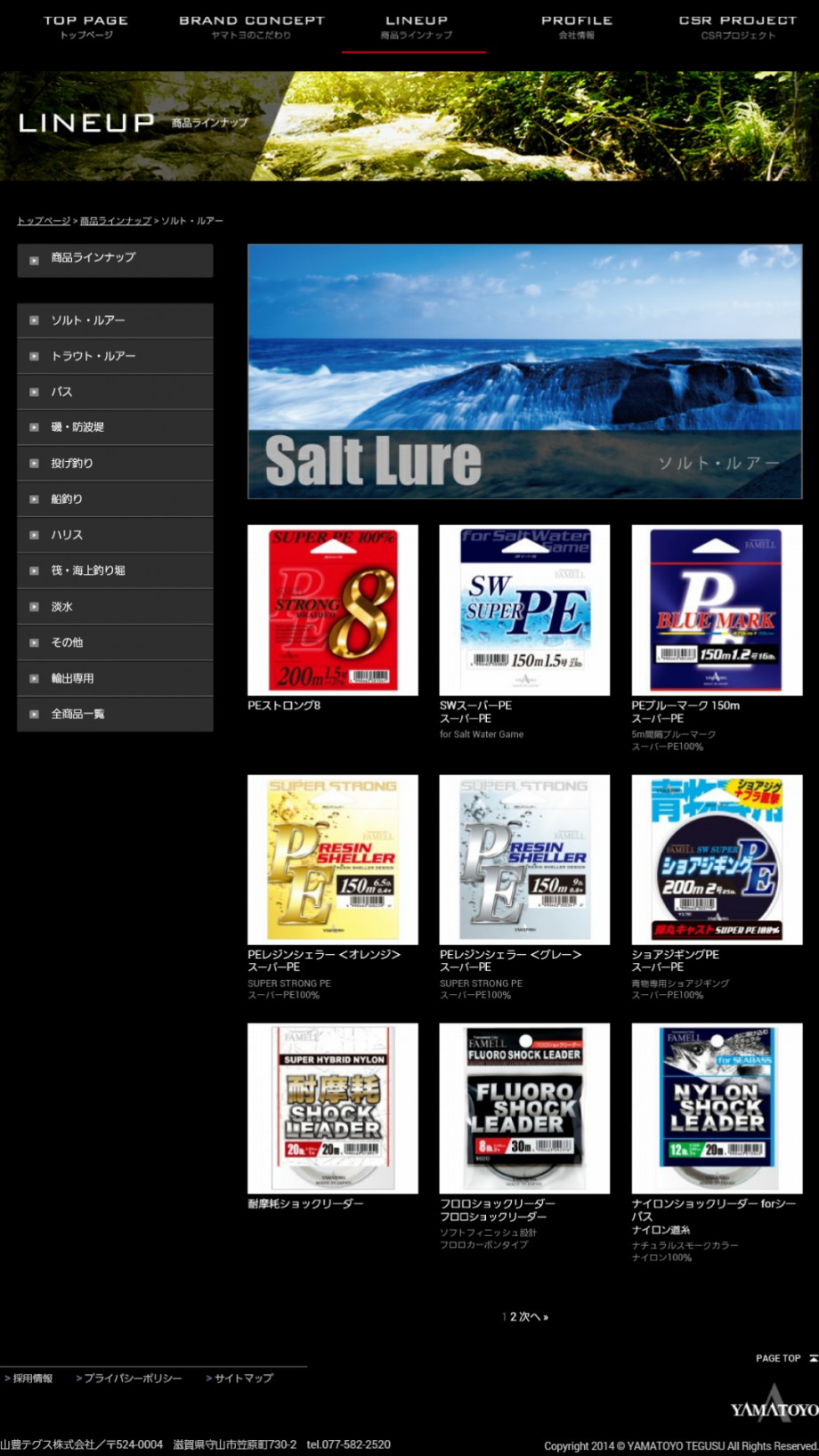Select the 輸出専用 sidebar category
The image size is (819, 1456).
tap(115, 678)
